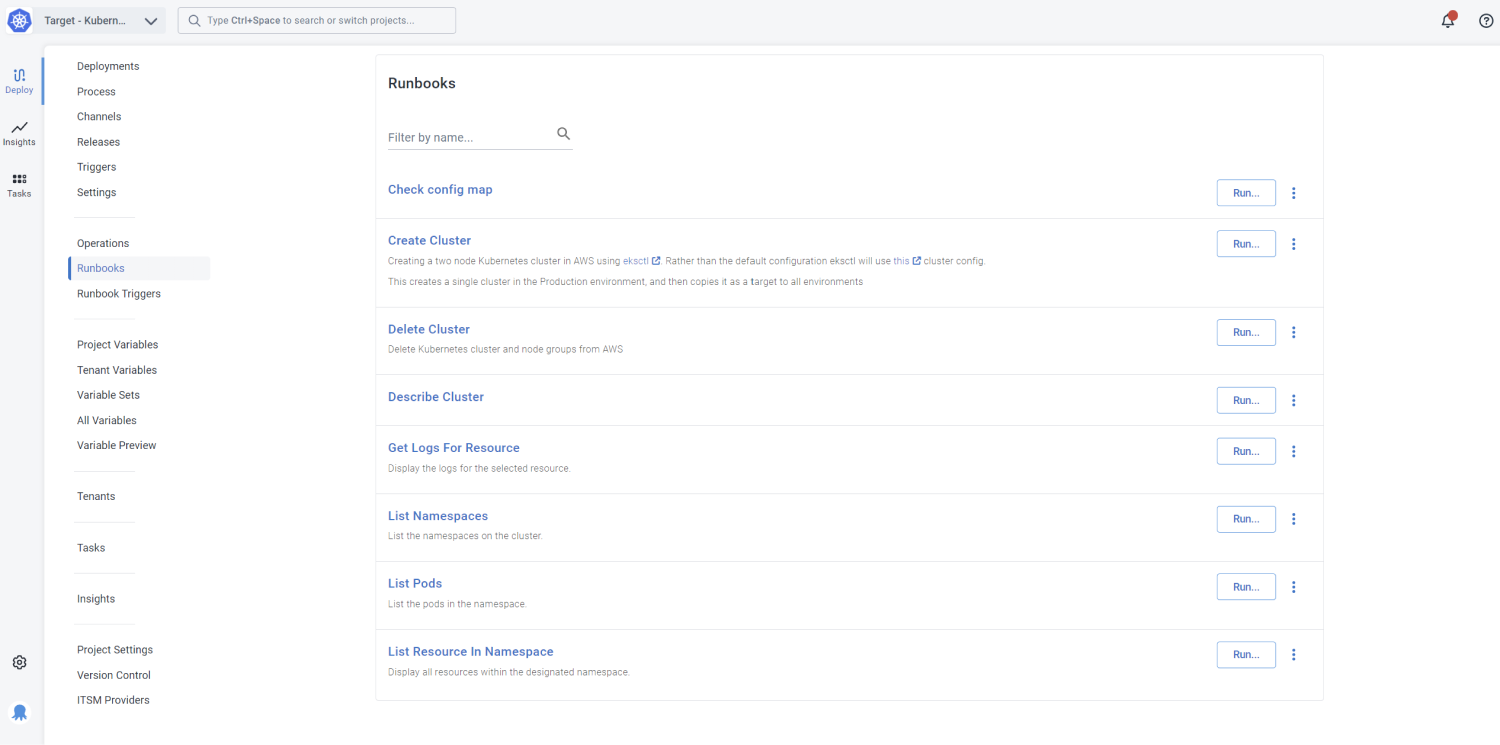Open the configuration gear icon
Screen dimensions: 1500x745
click(x=19, y=662)
